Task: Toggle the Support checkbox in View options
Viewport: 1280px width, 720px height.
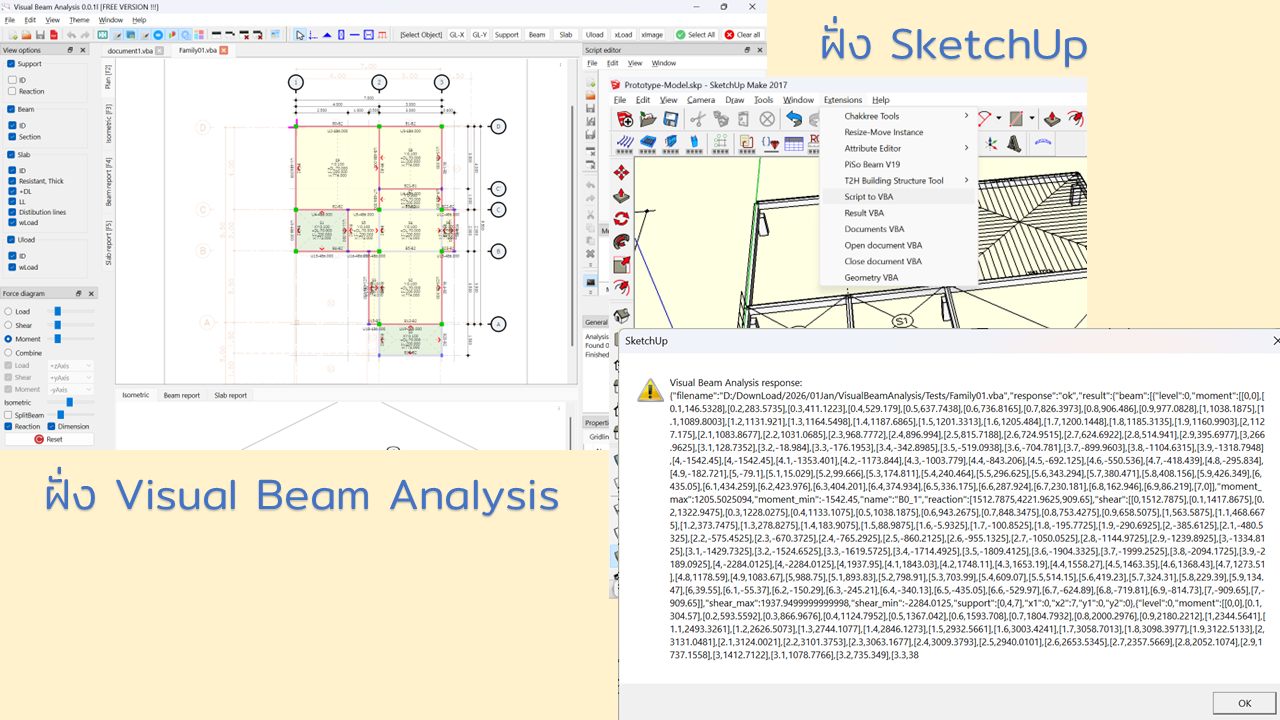Action: [x=11, y=64]
